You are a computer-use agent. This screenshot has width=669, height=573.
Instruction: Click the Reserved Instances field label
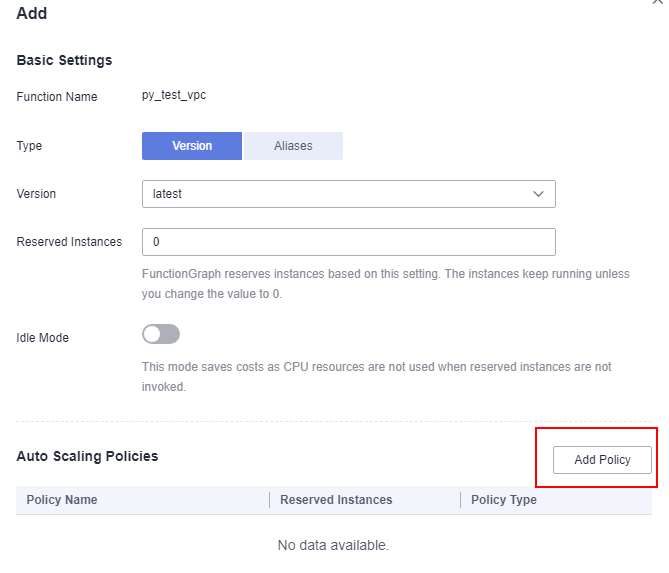tap(69, 241)
